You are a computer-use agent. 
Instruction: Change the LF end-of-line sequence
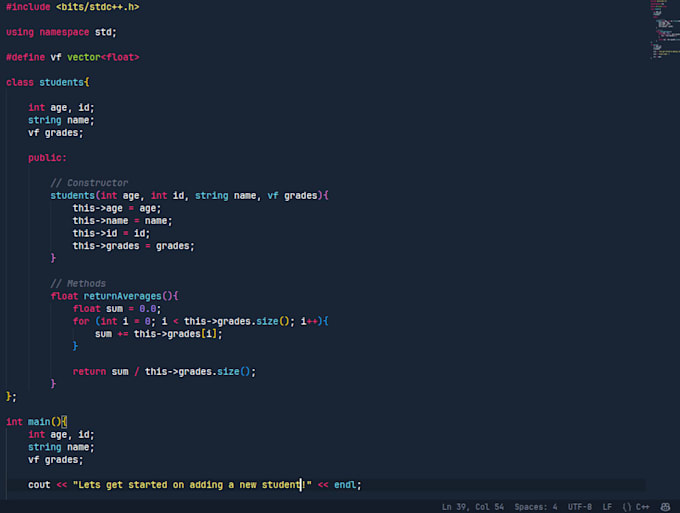pos(607,506)
